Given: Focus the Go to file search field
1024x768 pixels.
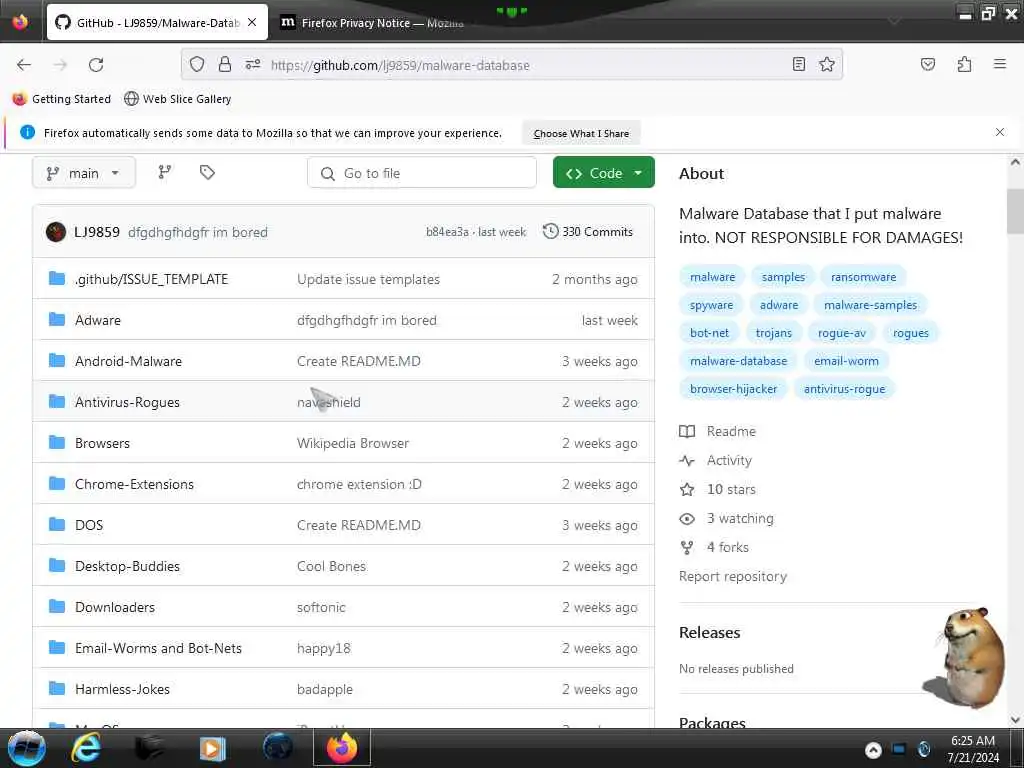Looking at the screenshot, I should 421,173.
